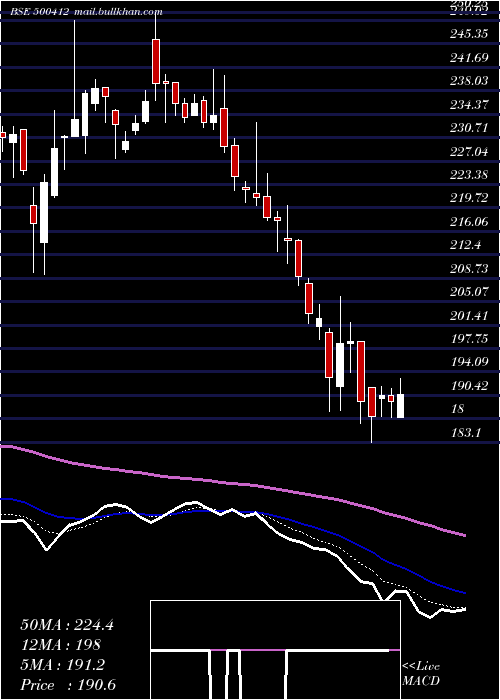
Task: Select the 223.38 price axis label
Action: coord(468,175)
